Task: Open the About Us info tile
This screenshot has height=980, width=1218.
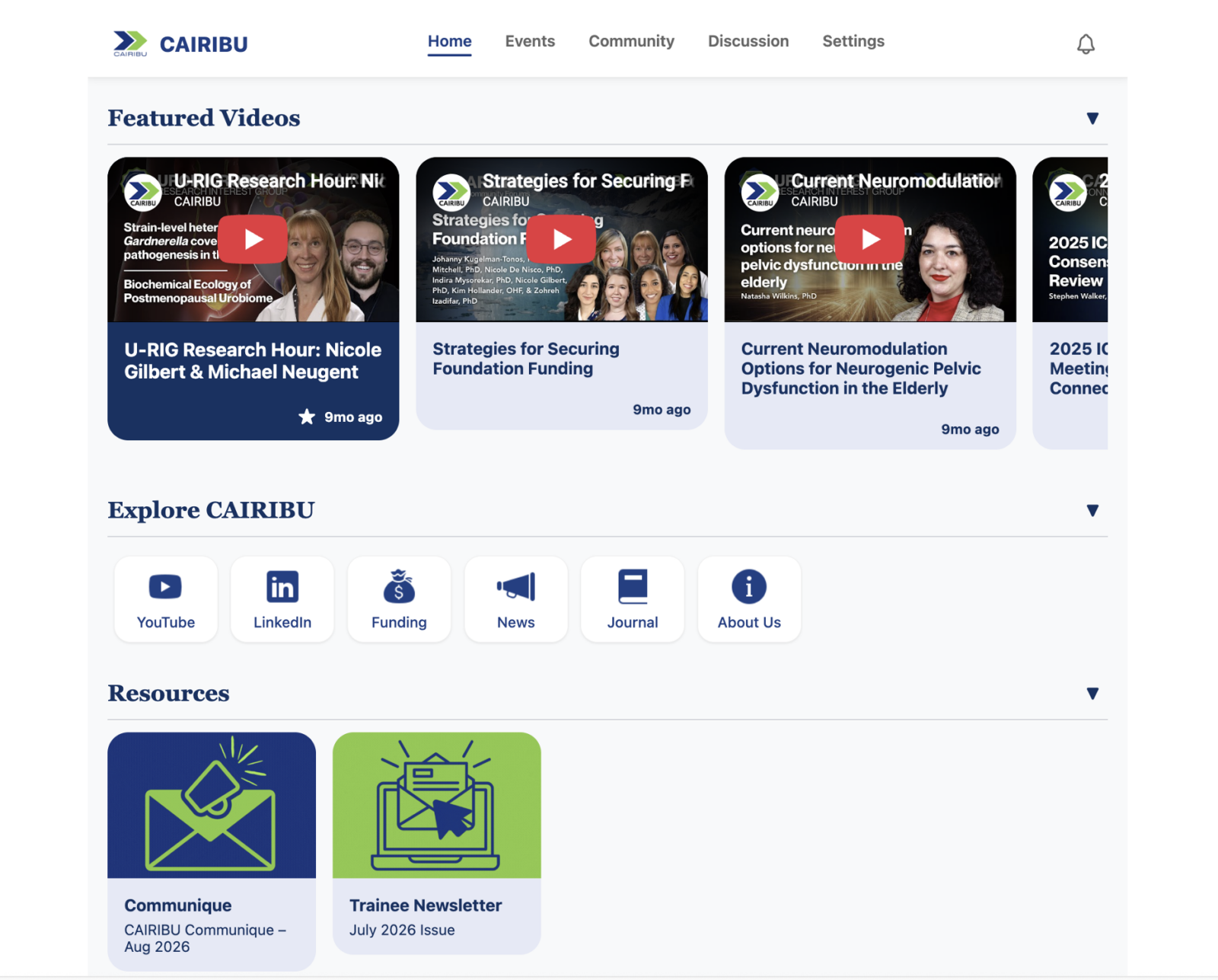Action: [749, 599]
